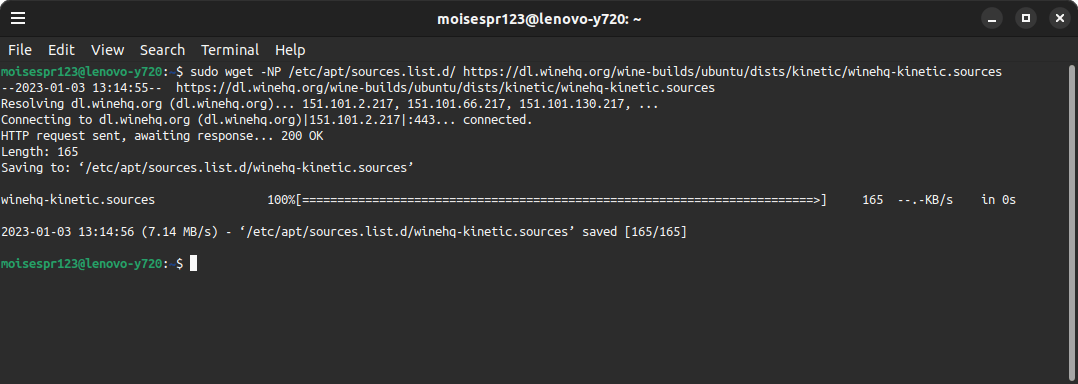The width and height of the screenshot is (1078, 384).
Task: Click the terminal cursor at the prompt
Action: click(193, 264)
